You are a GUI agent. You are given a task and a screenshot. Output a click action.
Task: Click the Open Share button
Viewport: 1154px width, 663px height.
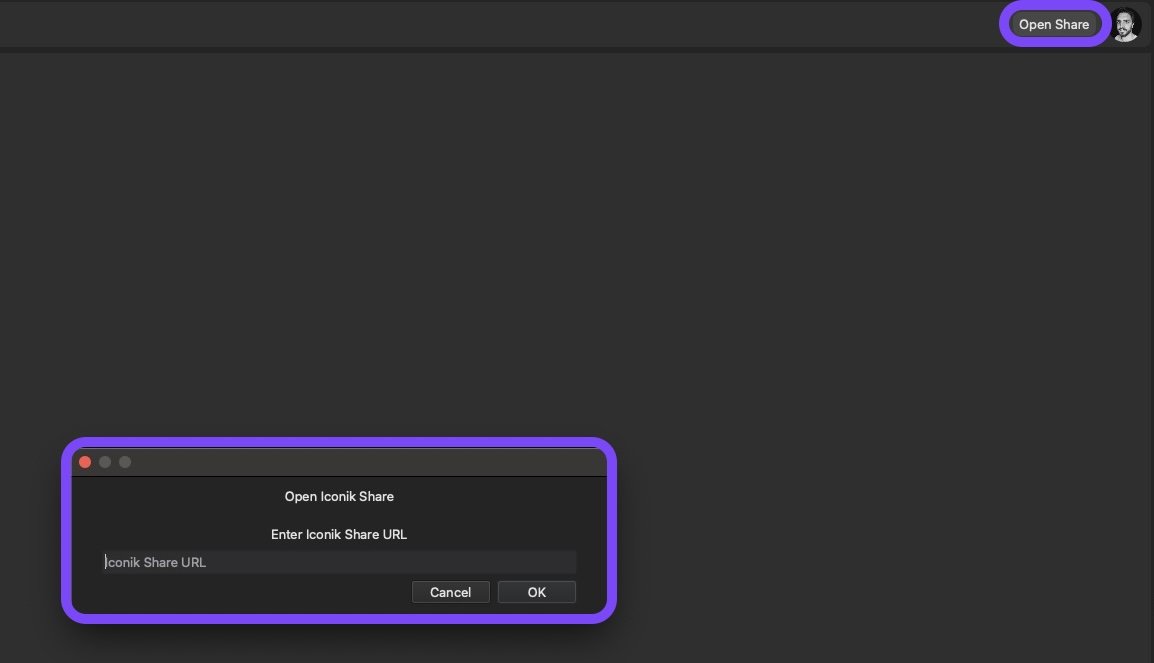[1054, 24]
